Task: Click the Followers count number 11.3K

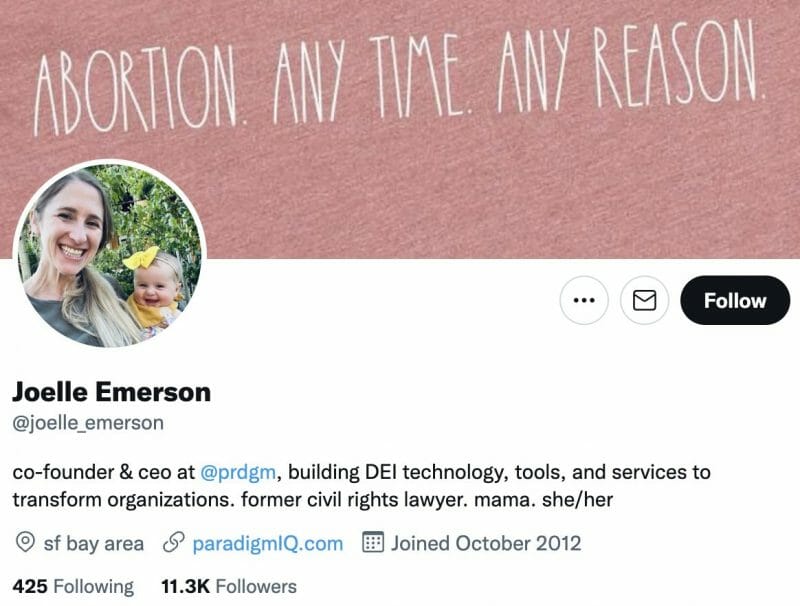Action: (x=186, y=587)
